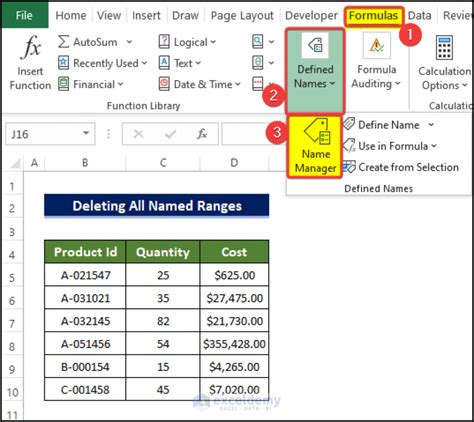
Task: Select column B header
Action: (85, 163)
